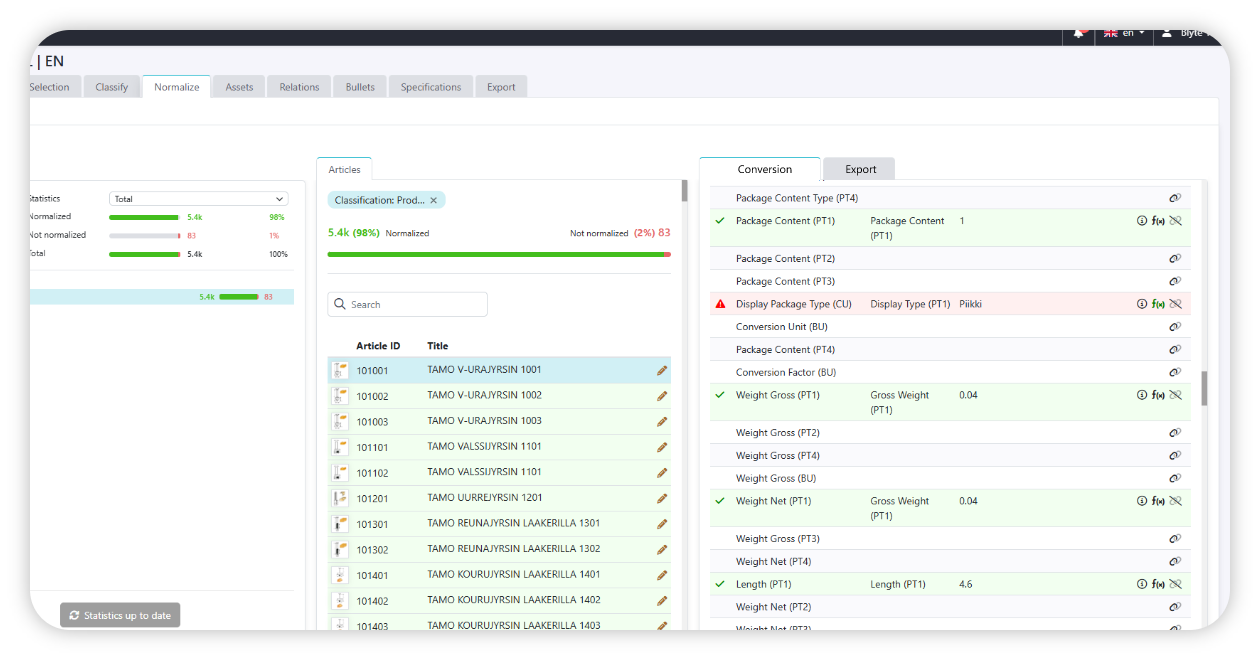Image resolution: width=1260 pixels, height=660 pixels.
Task: Click the link icon for Package Content (PT2)
Action: [1175, 259]
